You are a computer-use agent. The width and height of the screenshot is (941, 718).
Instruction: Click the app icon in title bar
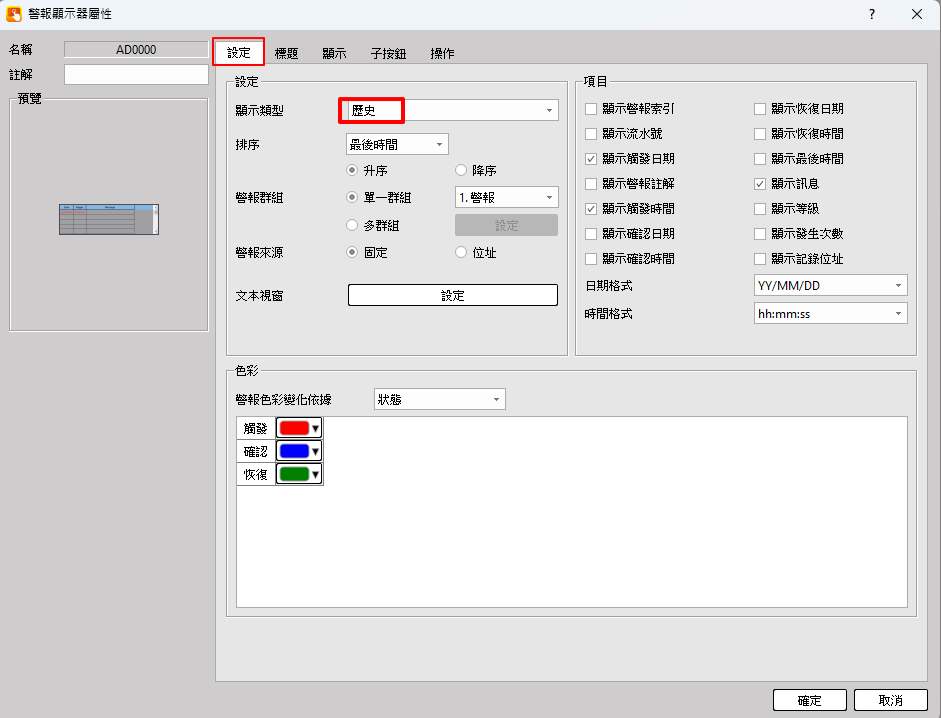coord(14,14)
